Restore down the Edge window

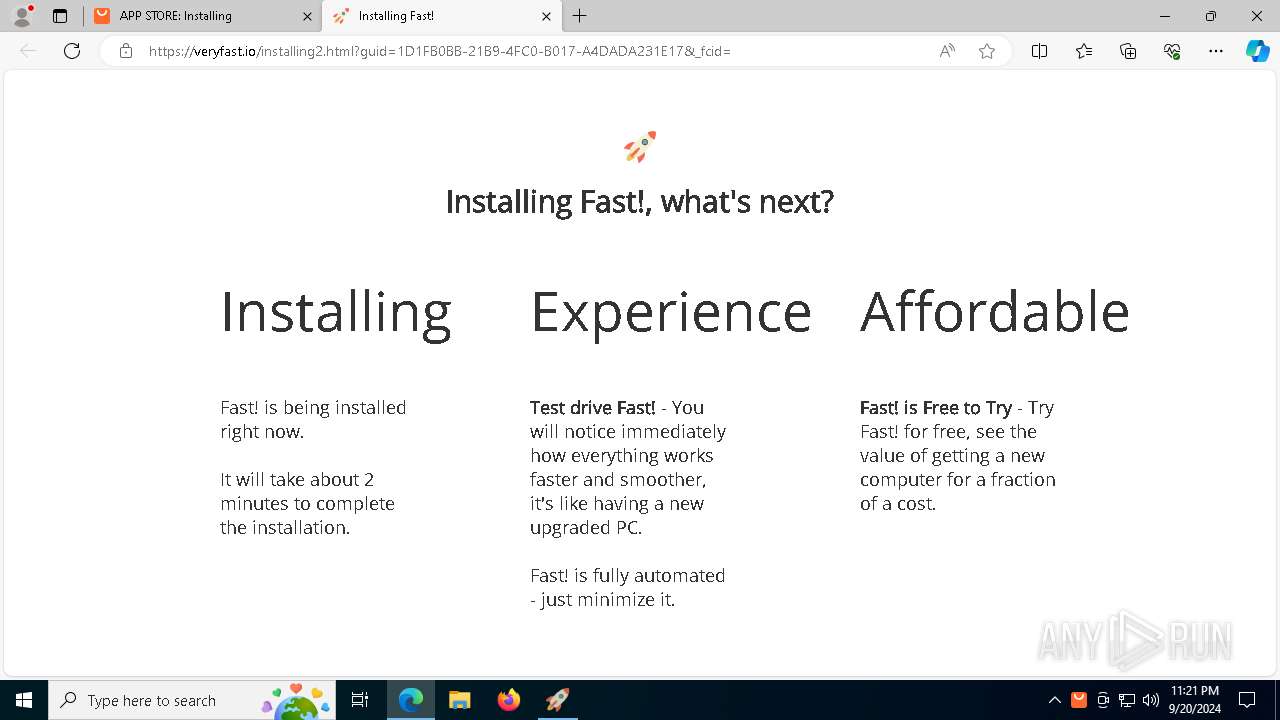coord(1211,16)
